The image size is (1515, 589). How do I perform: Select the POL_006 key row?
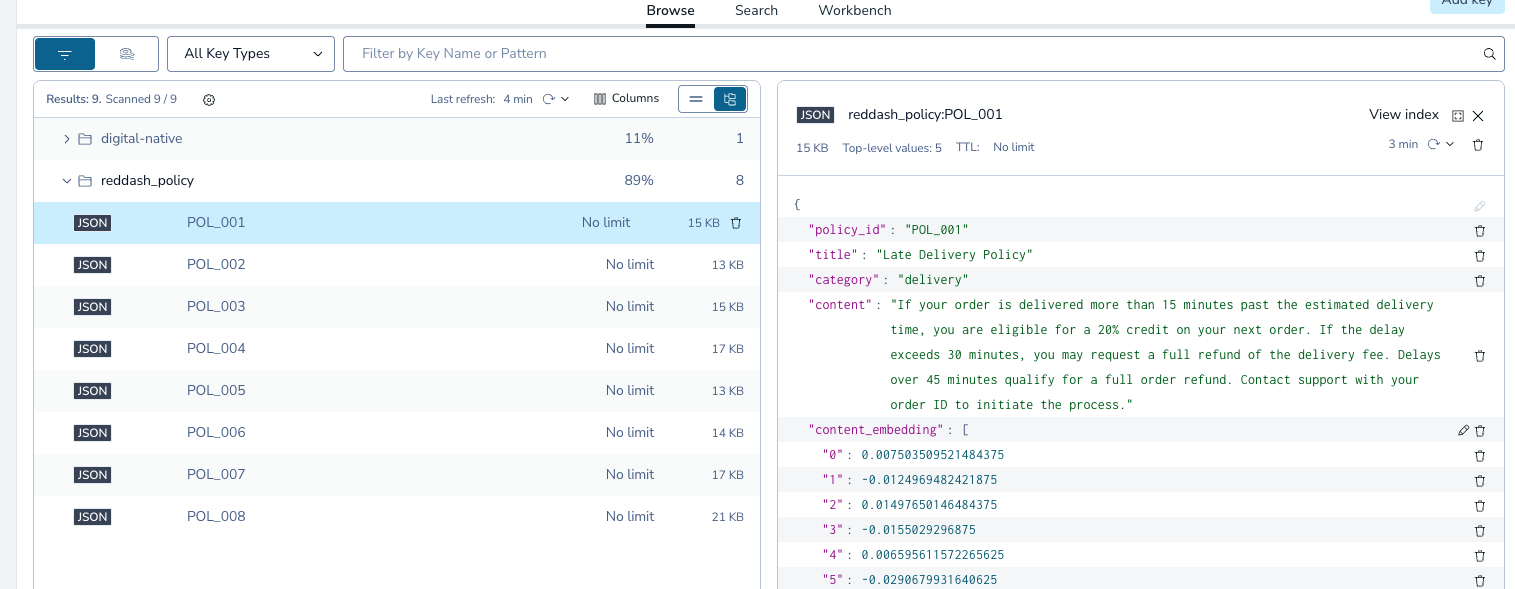point(397,433)
